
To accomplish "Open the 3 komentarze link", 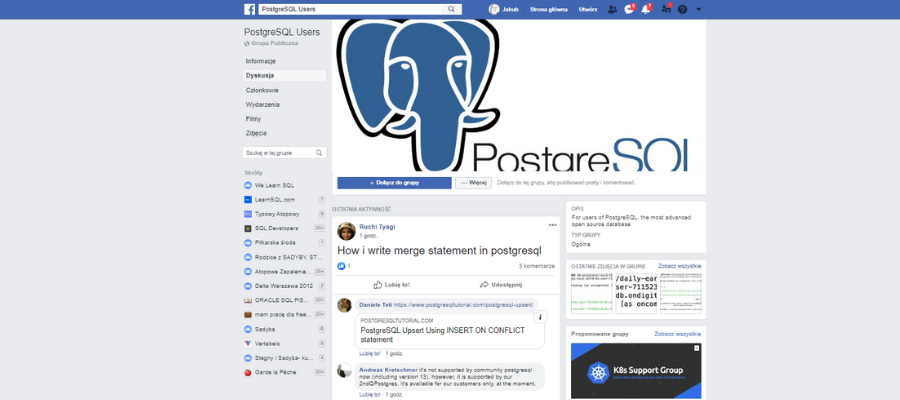I will pyautogui.click(x=537, y=266).
